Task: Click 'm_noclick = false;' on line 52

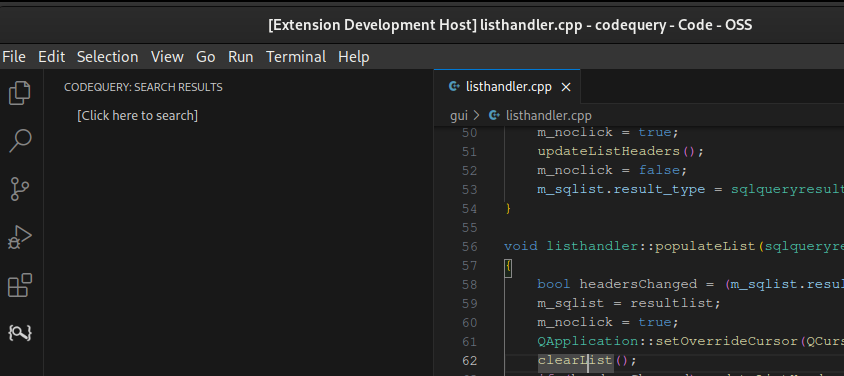Action: pos(613,170)
